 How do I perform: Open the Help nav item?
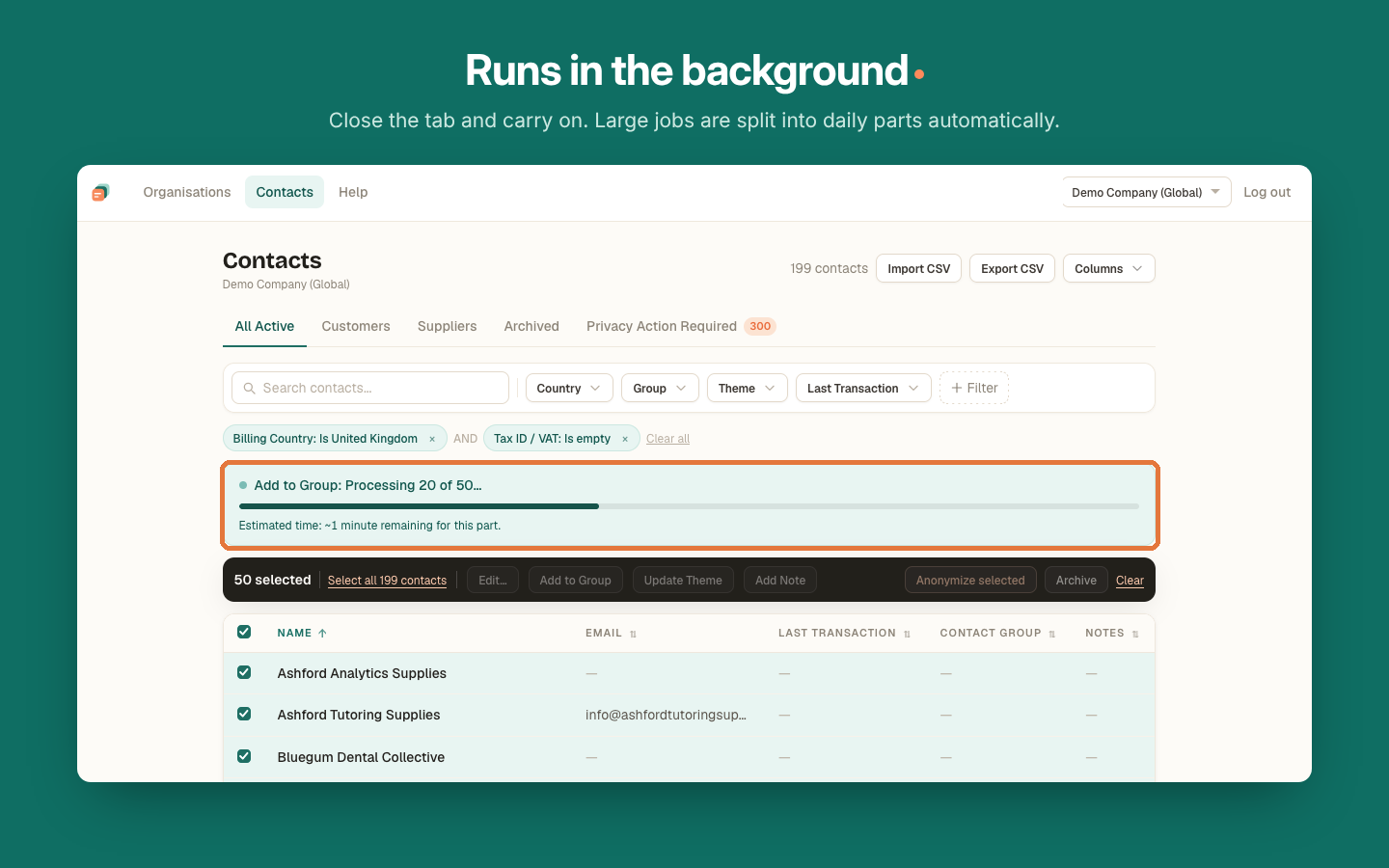[353, 192]
